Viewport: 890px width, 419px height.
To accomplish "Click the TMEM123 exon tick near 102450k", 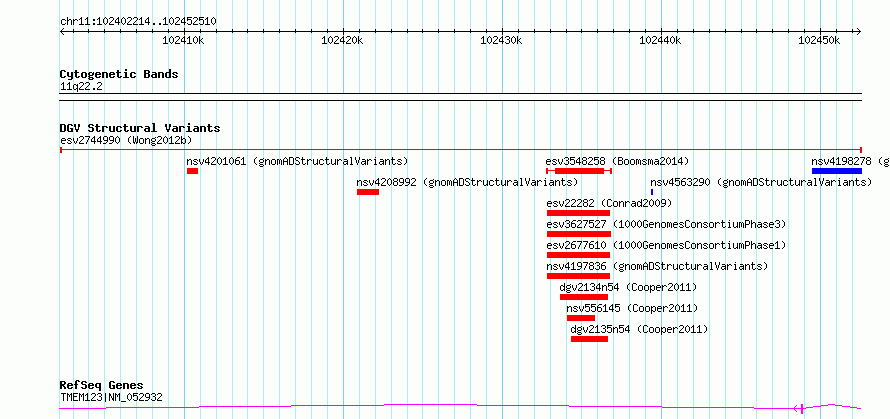I will (x=801, y=408).
